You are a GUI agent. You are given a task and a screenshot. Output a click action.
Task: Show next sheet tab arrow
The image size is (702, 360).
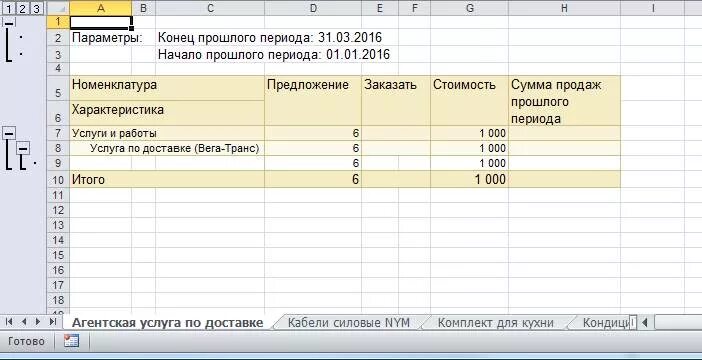point(38,322)
